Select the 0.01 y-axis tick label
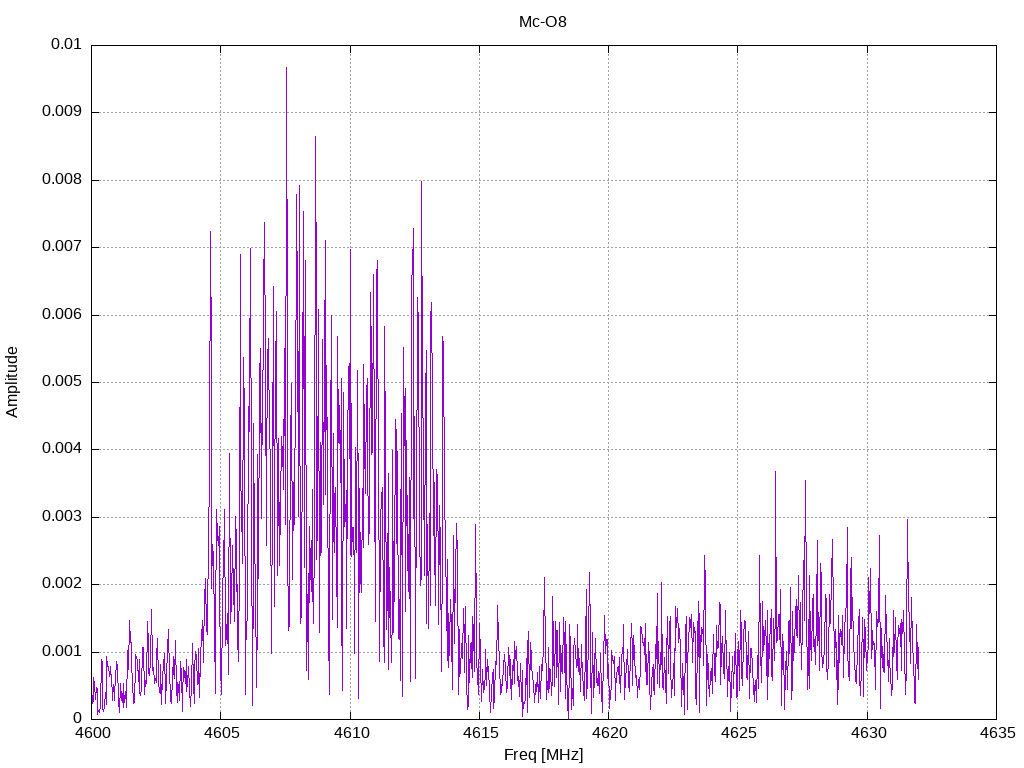The image size is (1024, 768). 66,45
